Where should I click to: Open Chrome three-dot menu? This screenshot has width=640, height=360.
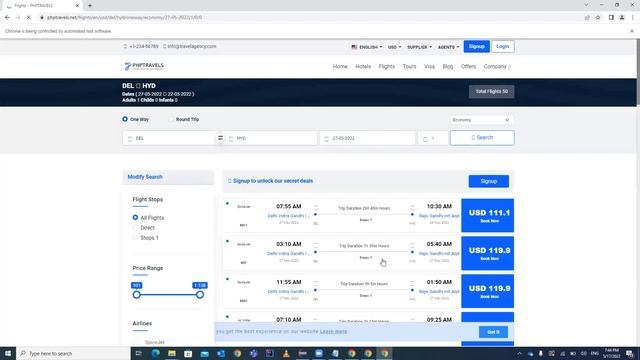(x=633, y=18)
